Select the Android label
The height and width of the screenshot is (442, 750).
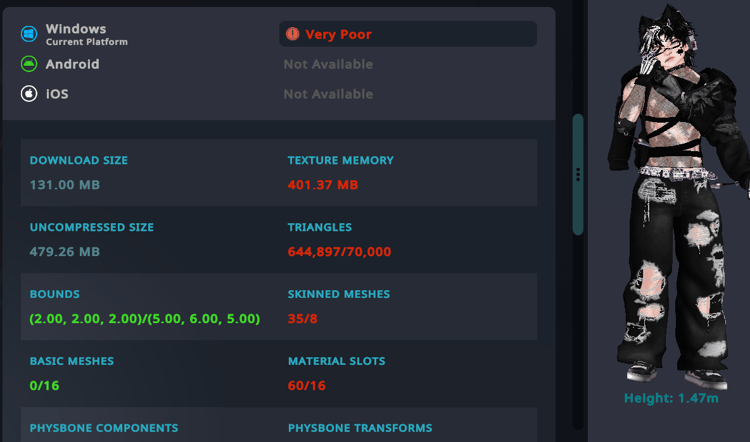tap(73, 64)
